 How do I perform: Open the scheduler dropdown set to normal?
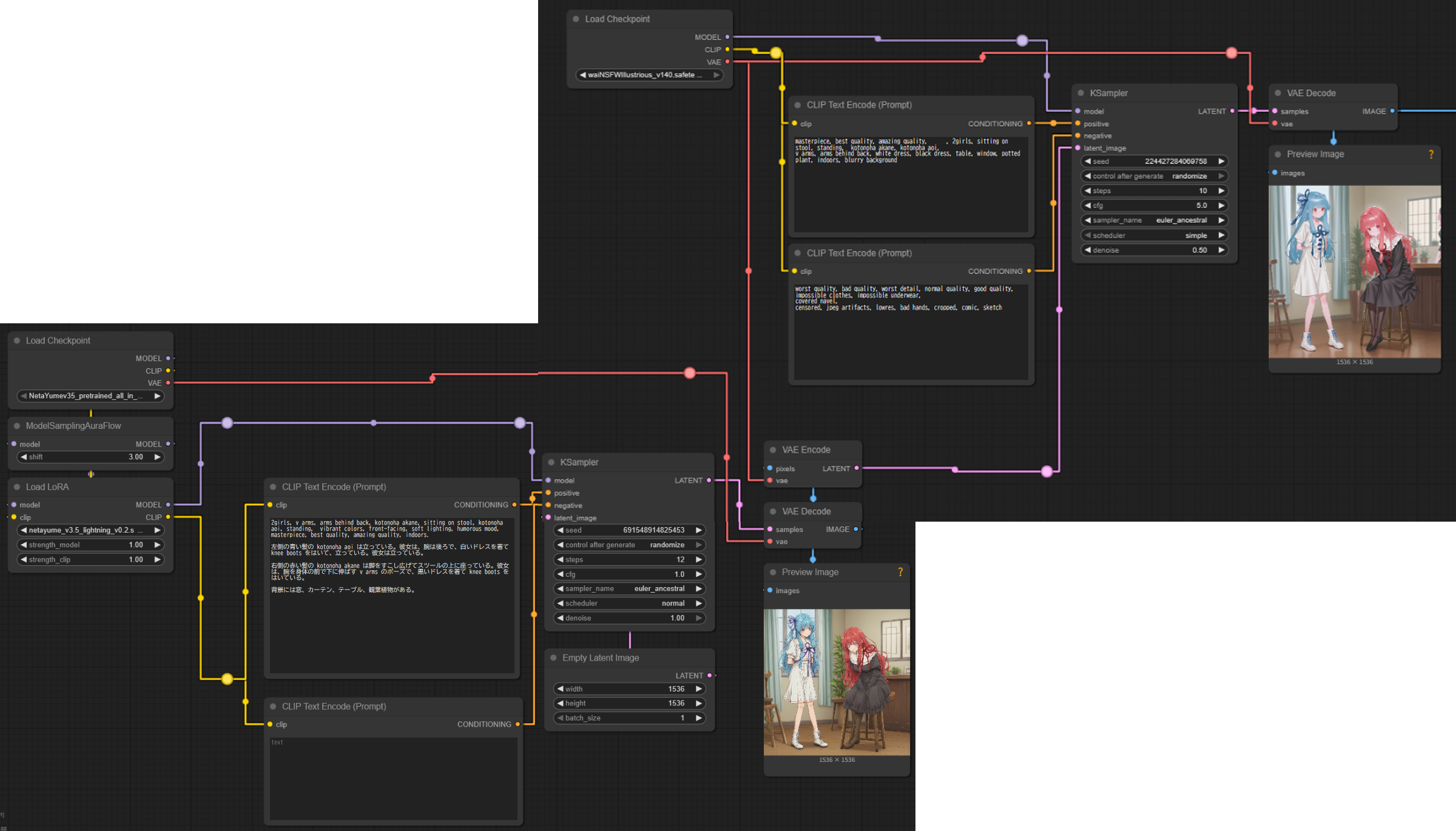pyautogui.click(x=629, y=603)
